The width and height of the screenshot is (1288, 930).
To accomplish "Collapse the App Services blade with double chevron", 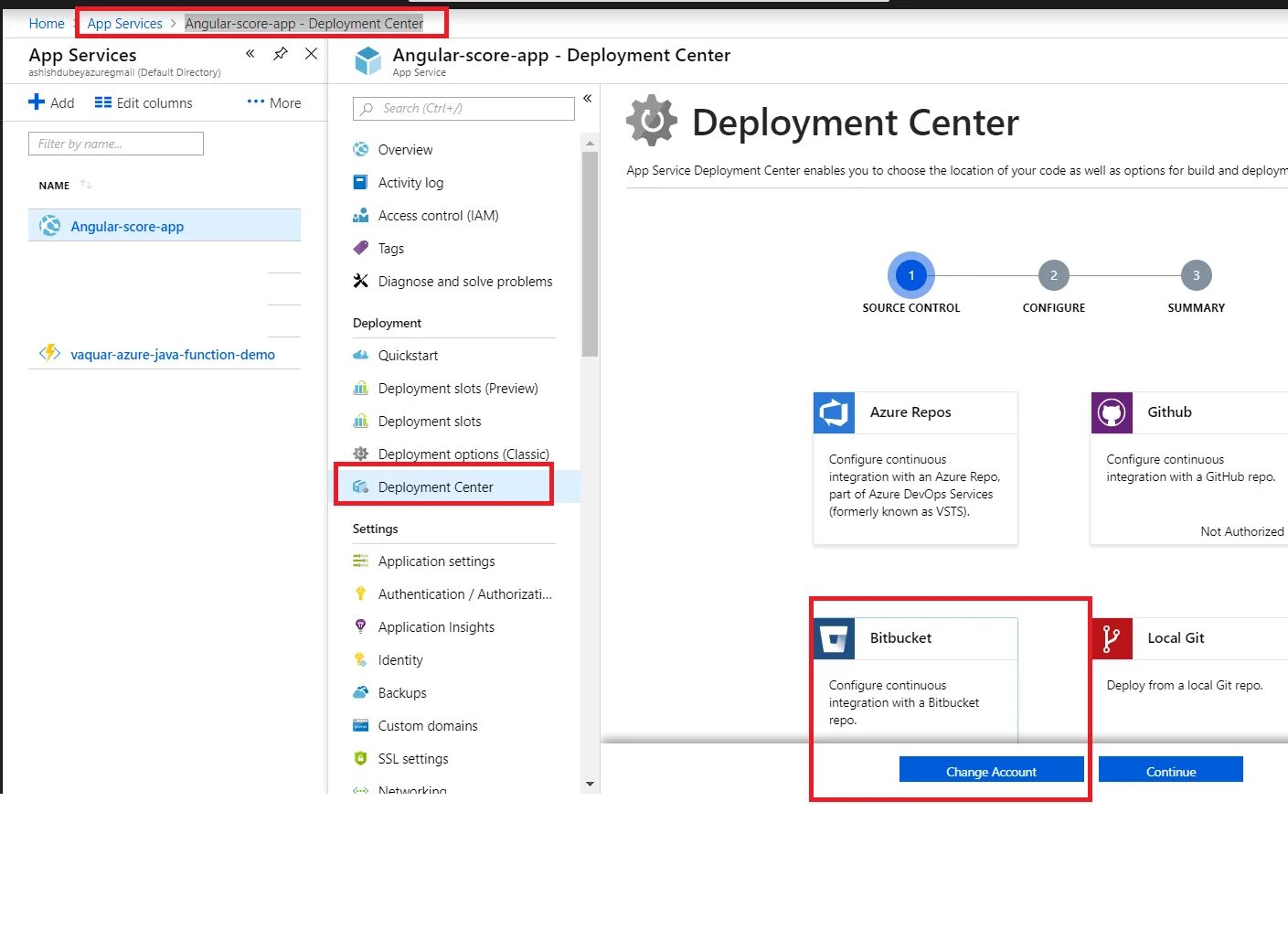I will tap(250, 54).
